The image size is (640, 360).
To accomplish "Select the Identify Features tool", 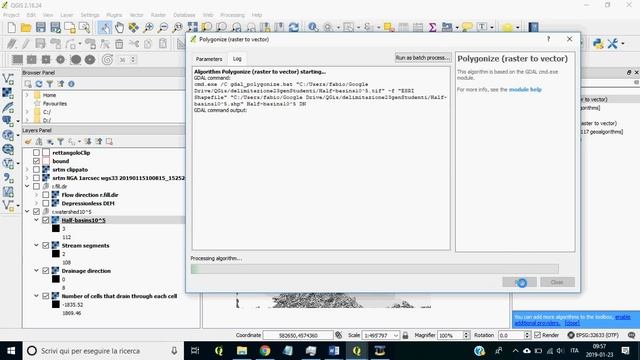I will [x=313, y=27].
